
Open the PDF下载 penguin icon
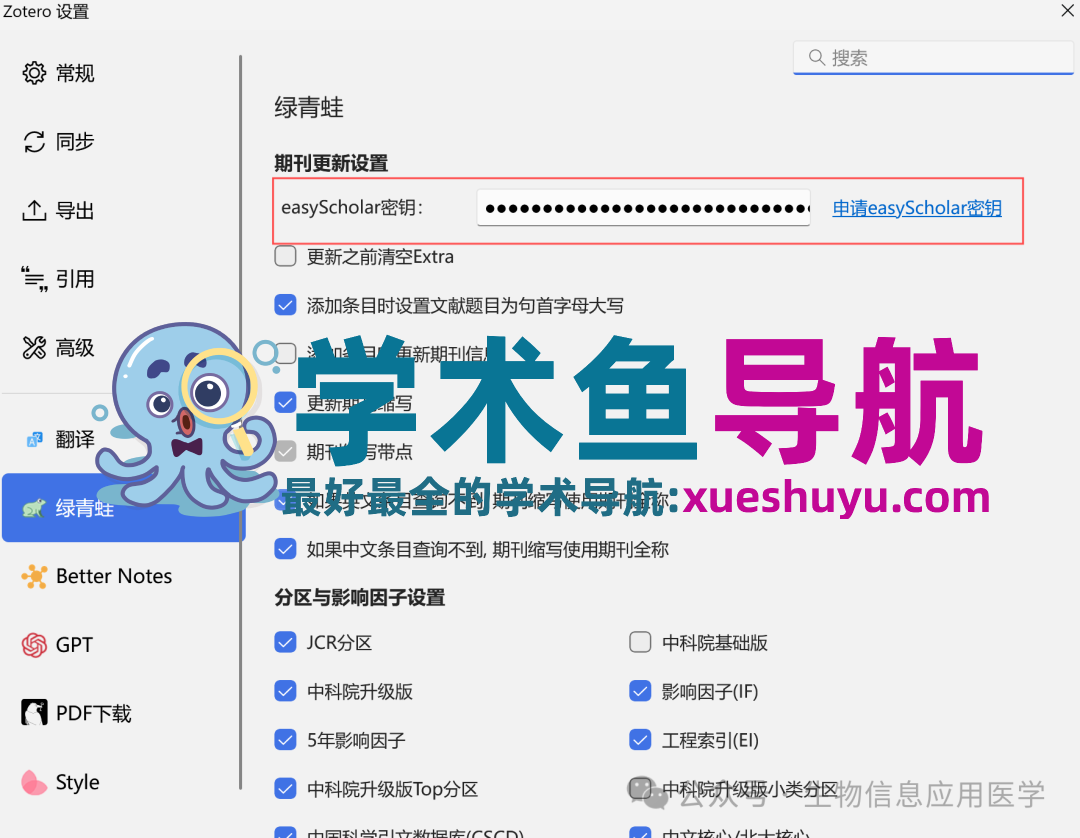tap(34, 713)
